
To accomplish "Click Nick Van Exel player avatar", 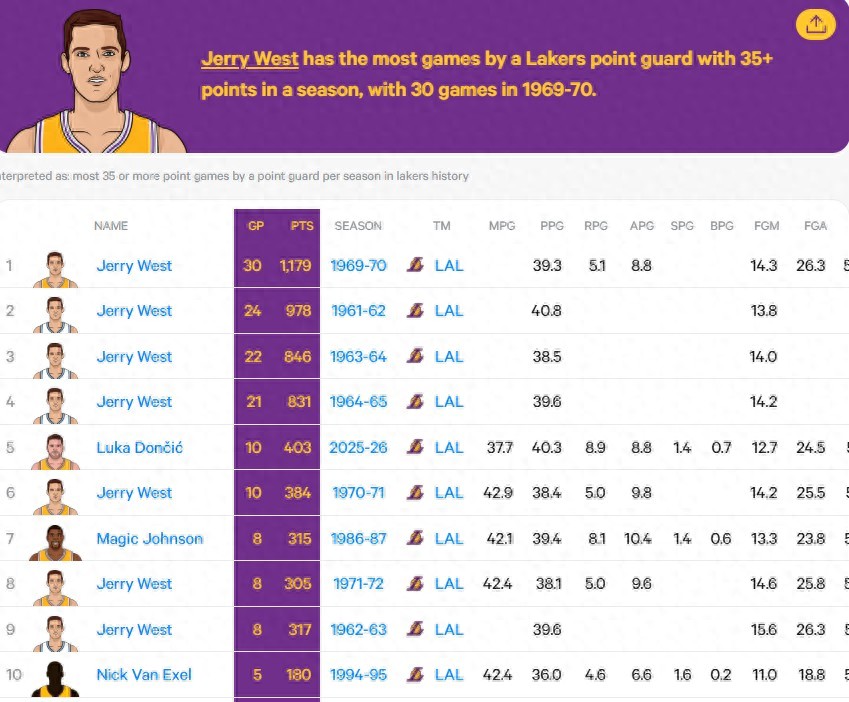I will pyautogui.click(x=55, y=677).
